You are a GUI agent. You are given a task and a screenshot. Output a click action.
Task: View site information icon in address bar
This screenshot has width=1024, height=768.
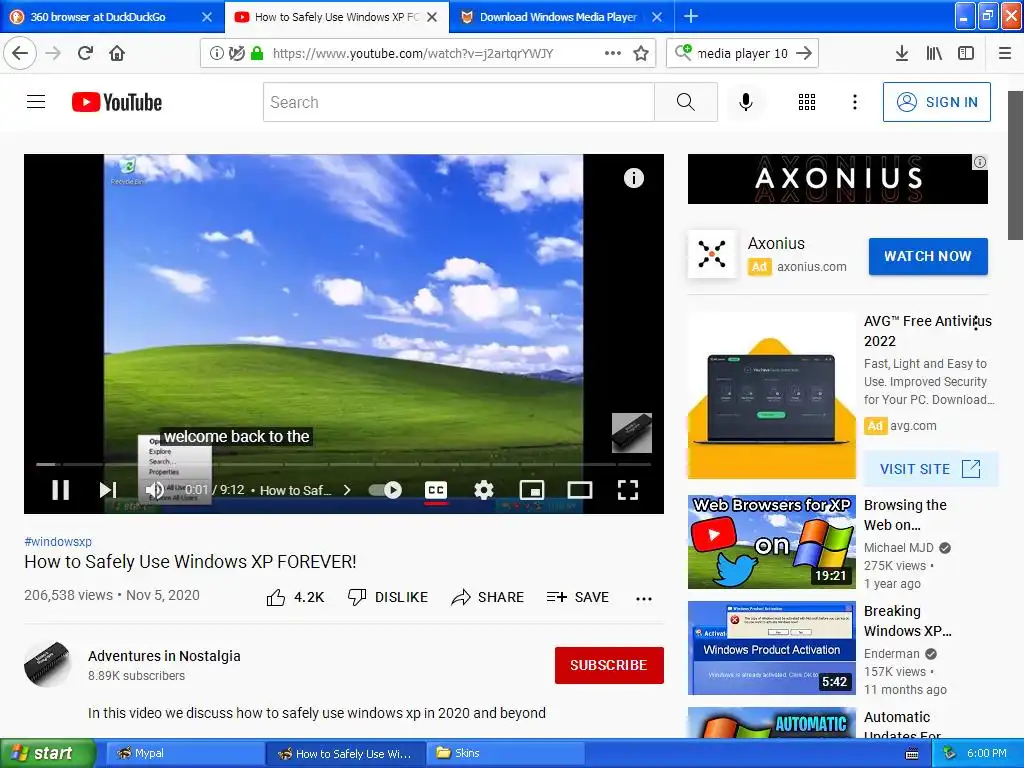[x=216, y=53]
